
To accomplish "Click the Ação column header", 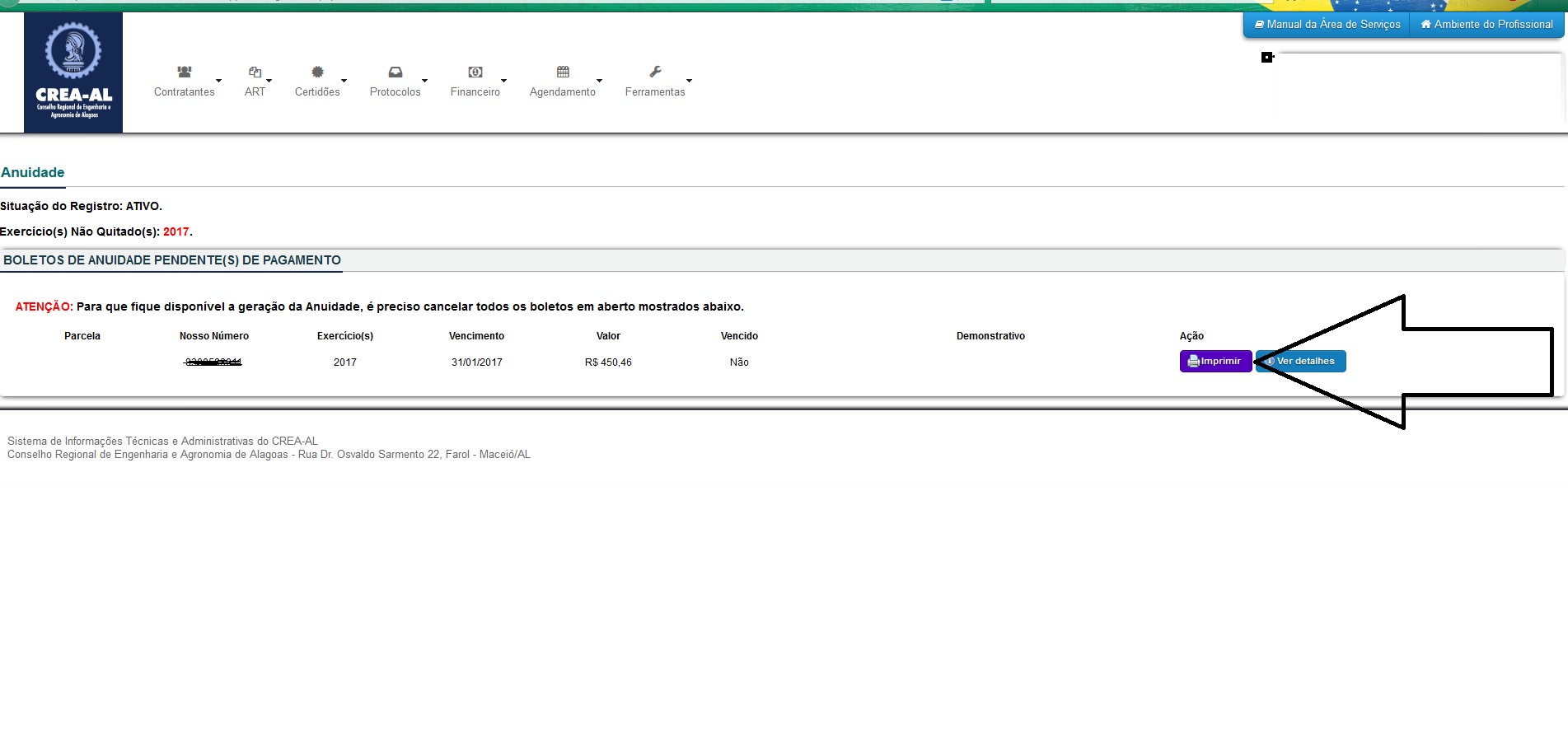I will click(x=1191, y=336).
